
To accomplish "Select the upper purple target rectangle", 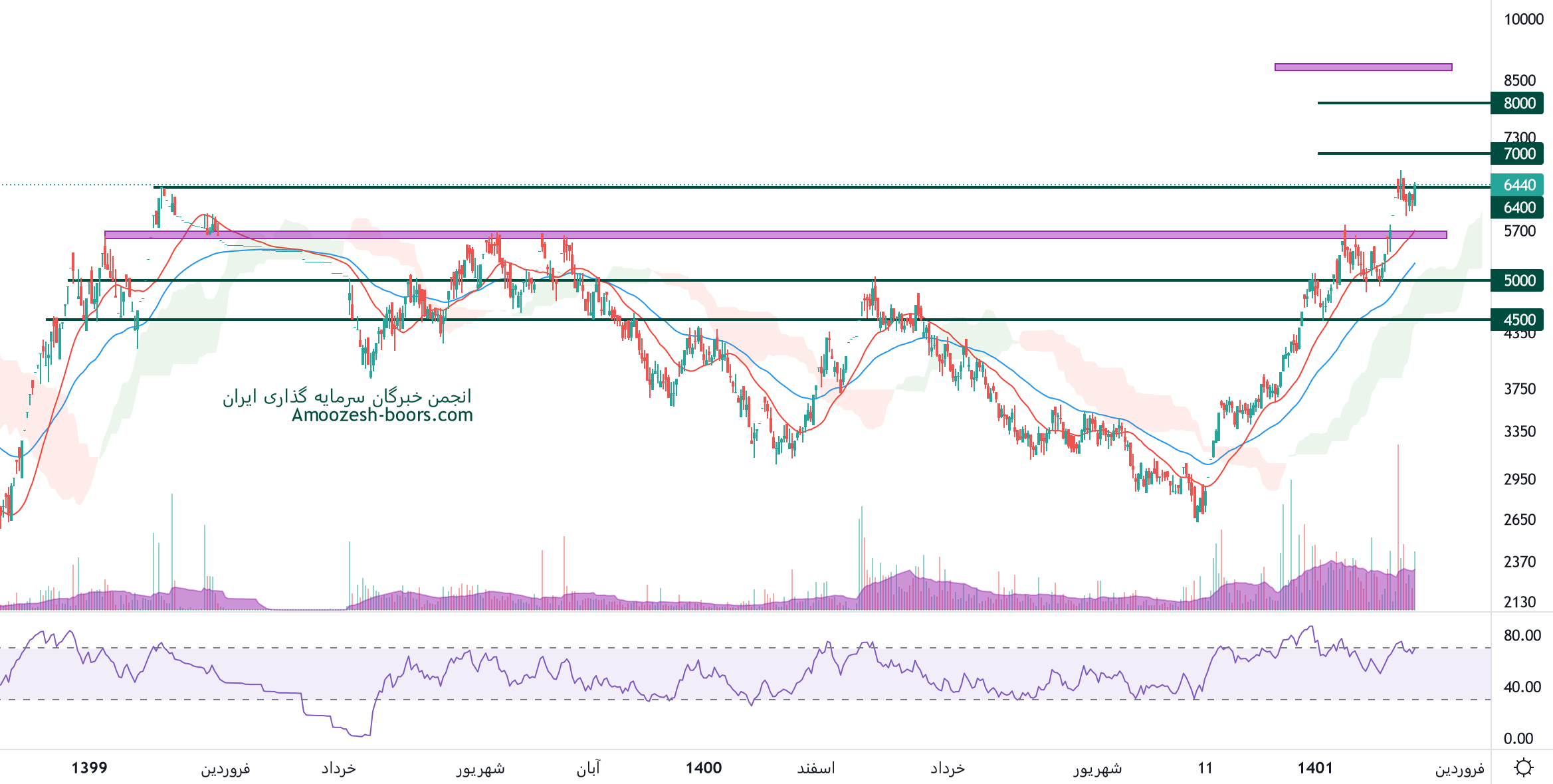I will (x=1363, y=67).
